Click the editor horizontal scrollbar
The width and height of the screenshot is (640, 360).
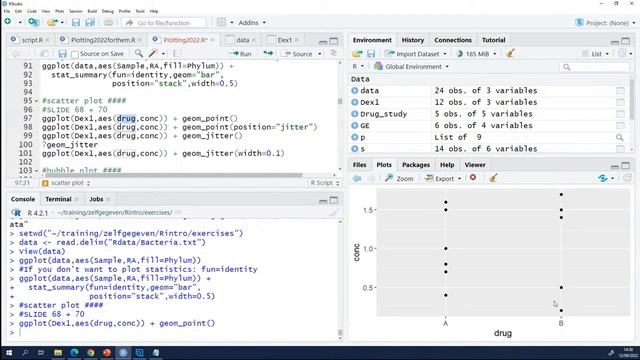click(173, 175)
